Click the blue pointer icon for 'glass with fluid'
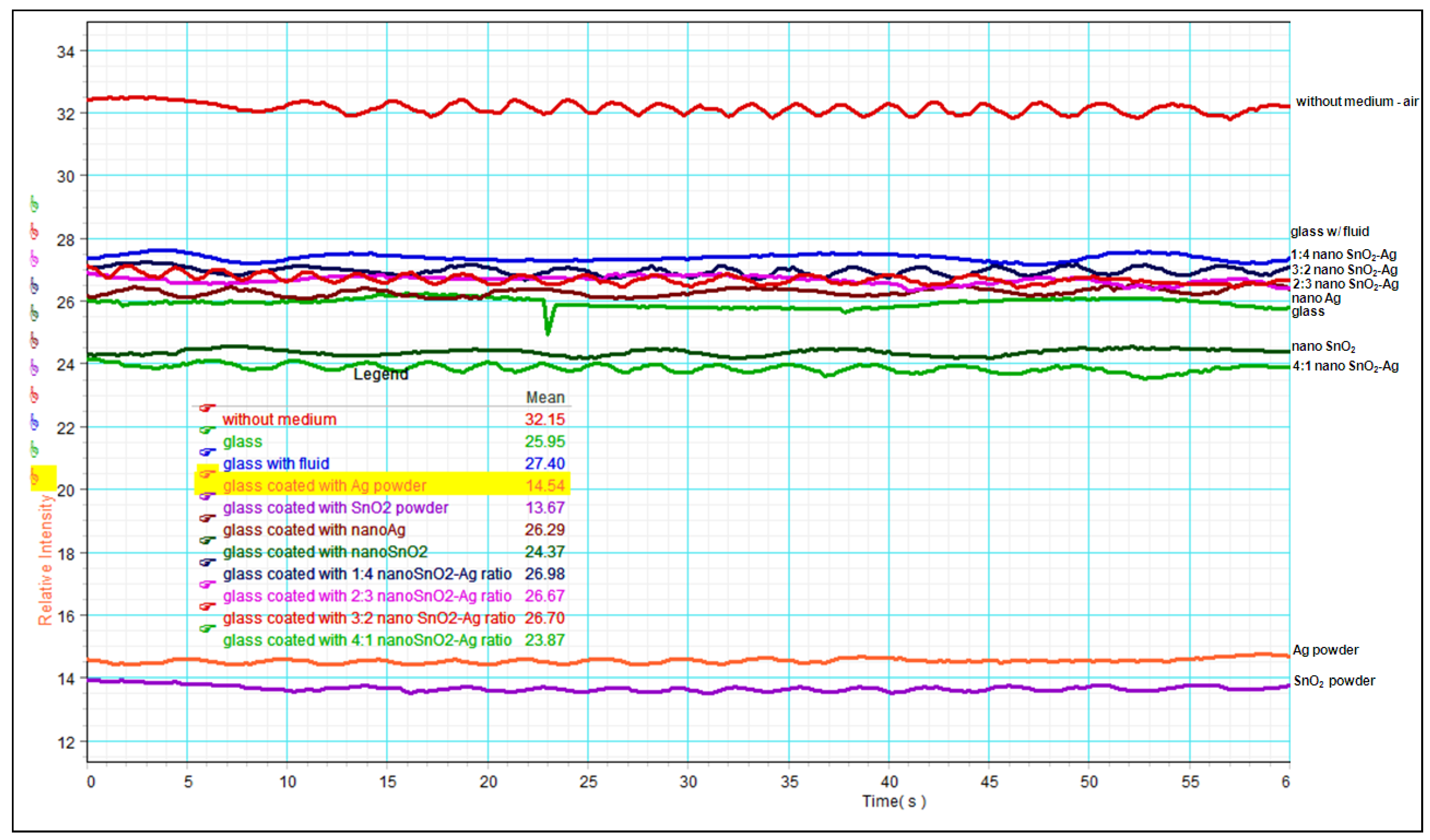Image resolution: width=1430 pixels, height=840 pixels. coord(207,452)
